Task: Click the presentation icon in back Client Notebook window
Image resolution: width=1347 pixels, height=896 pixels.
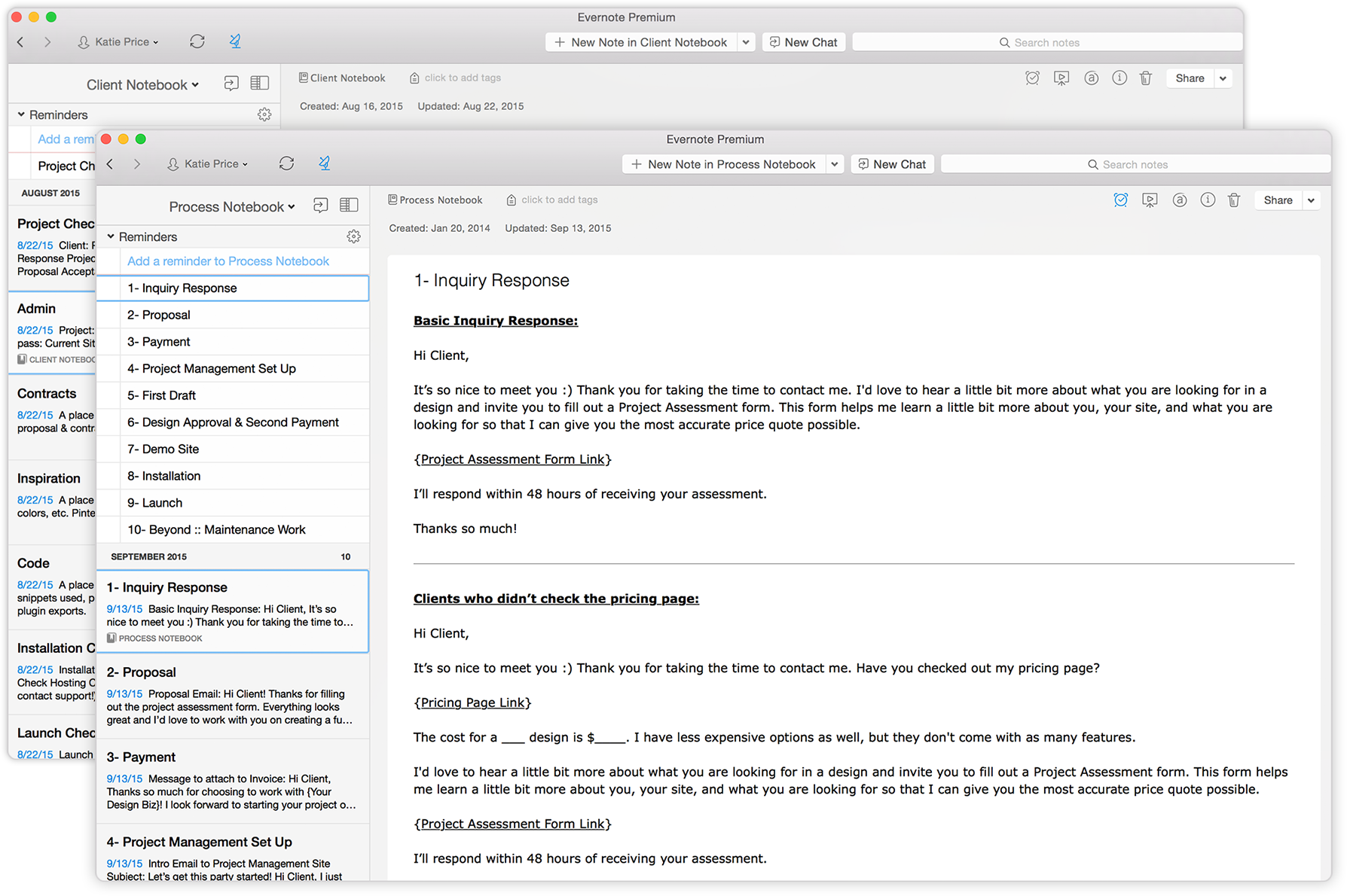Action: pyautogui.click(x=1061, y=78)
